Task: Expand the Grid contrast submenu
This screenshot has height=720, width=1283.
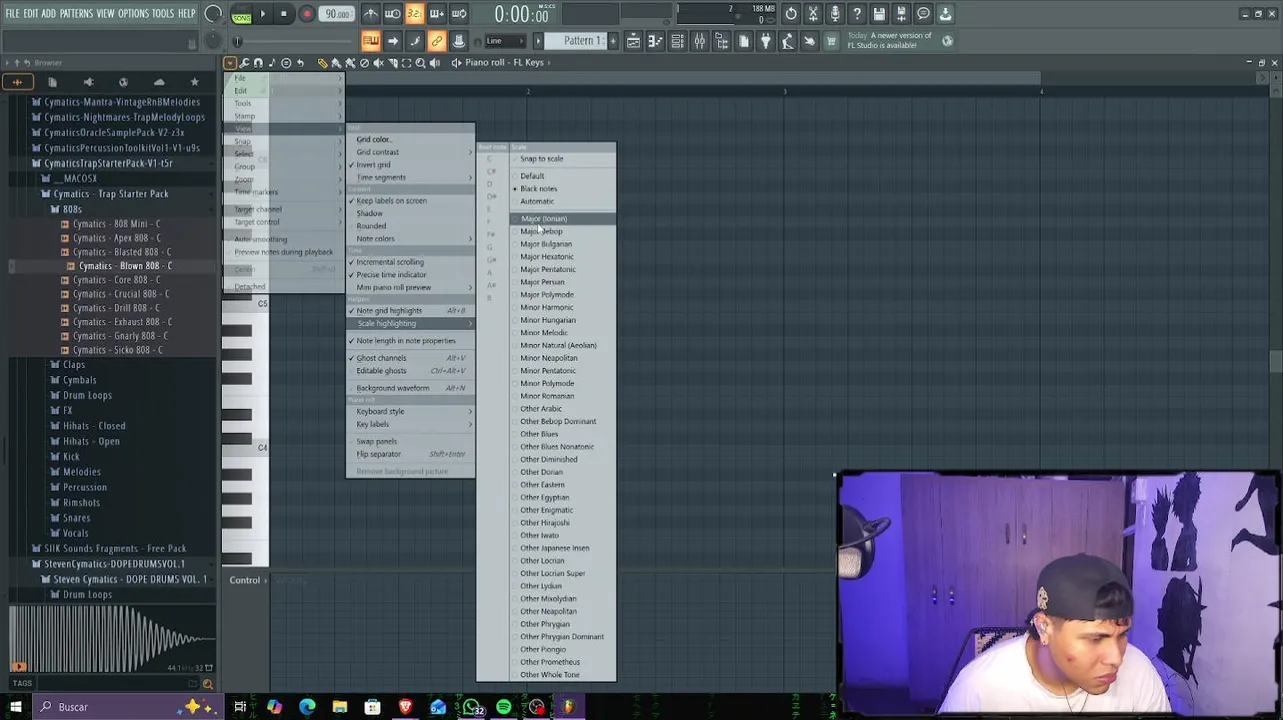Action: [x=410, y=152]
